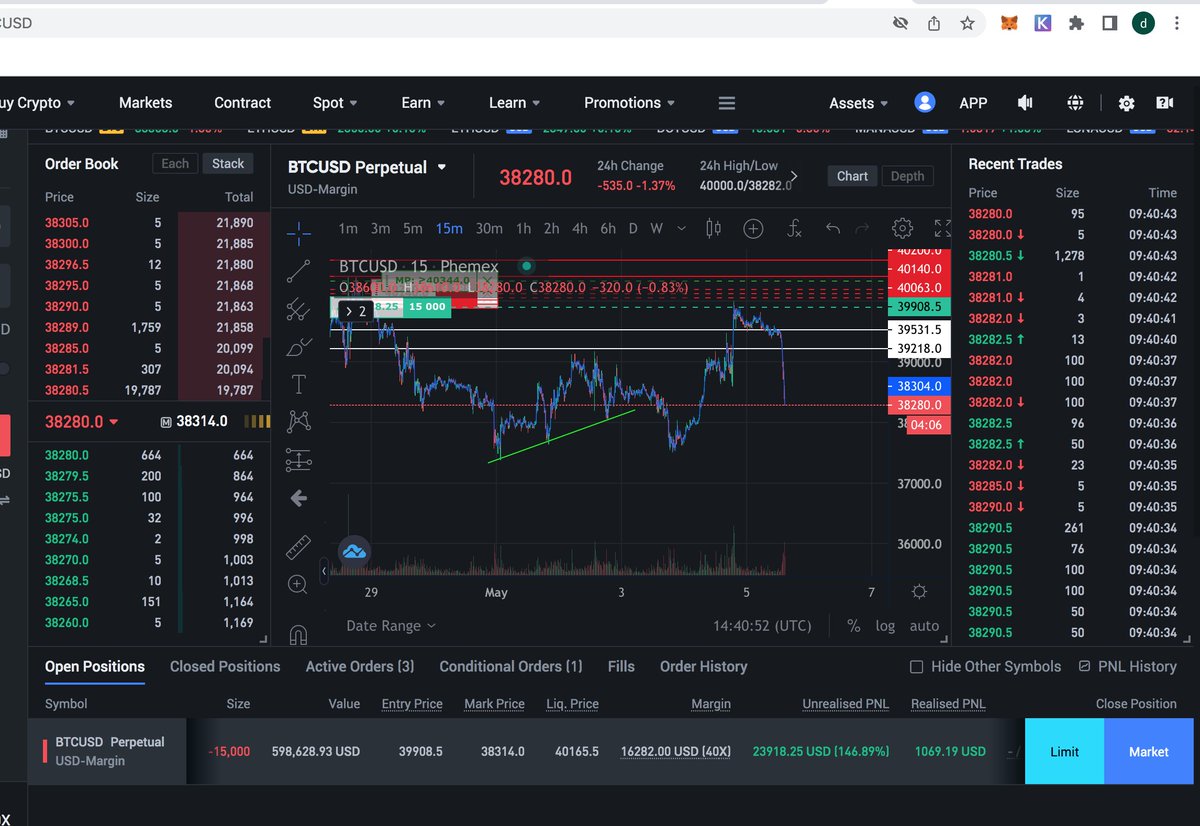Open the help video icon
The image size is (1200, 826).
[1165, 102]
